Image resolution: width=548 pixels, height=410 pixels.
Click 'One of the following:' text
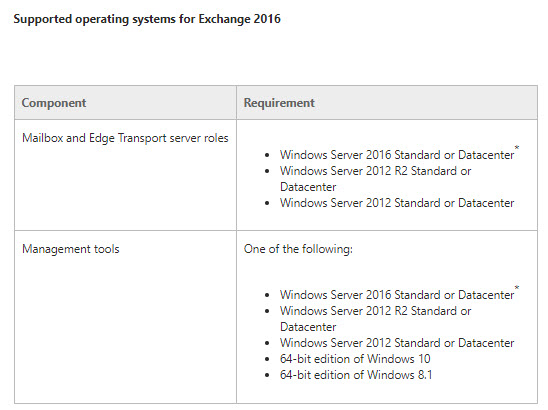pos(298,249)
